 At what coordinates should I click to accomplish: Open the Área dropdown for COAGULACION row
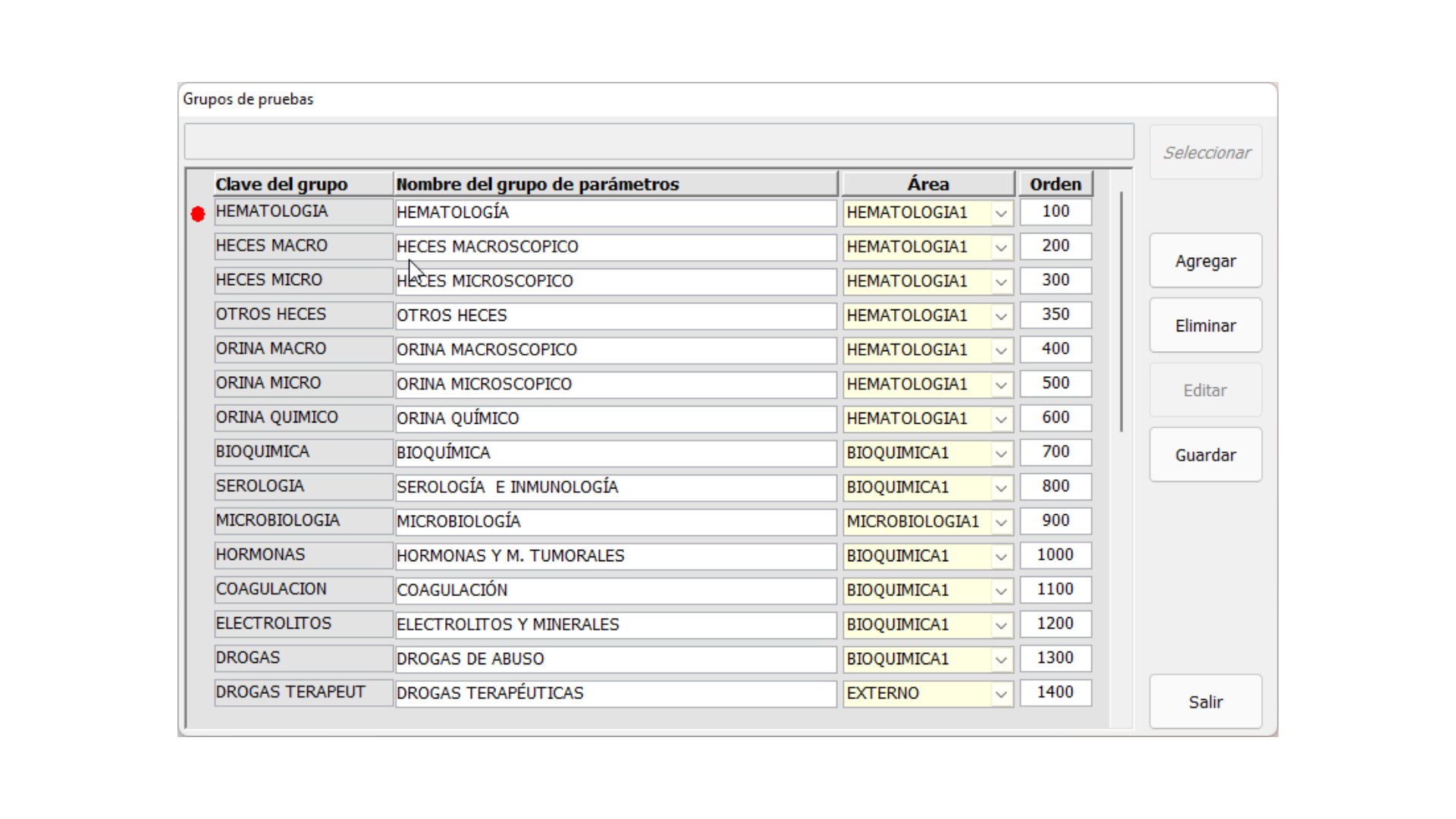coord(1001,591)
